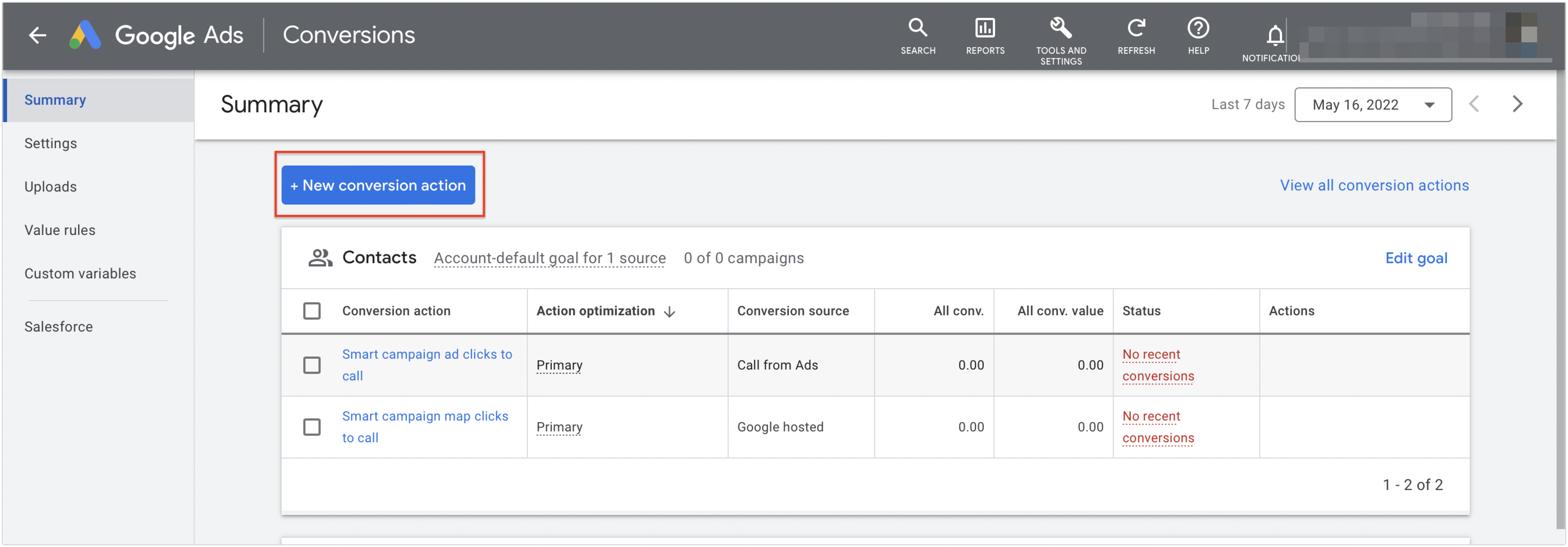1568x547 pixels.
Task: Open the Notifications bell icon
Action: (x=1274, y=35)
